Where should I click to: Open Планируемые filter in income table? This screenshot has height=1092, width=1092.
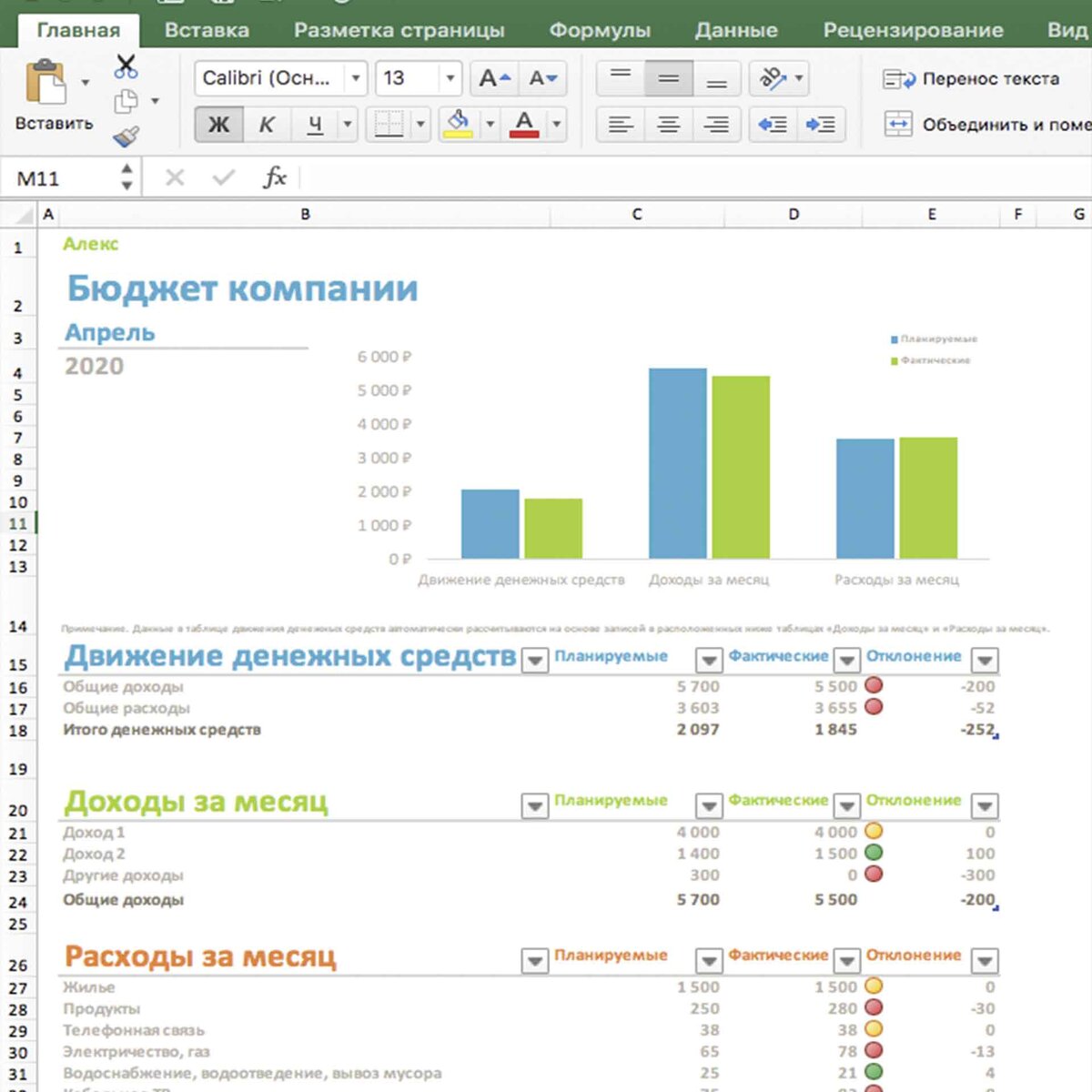click(709, 805)
